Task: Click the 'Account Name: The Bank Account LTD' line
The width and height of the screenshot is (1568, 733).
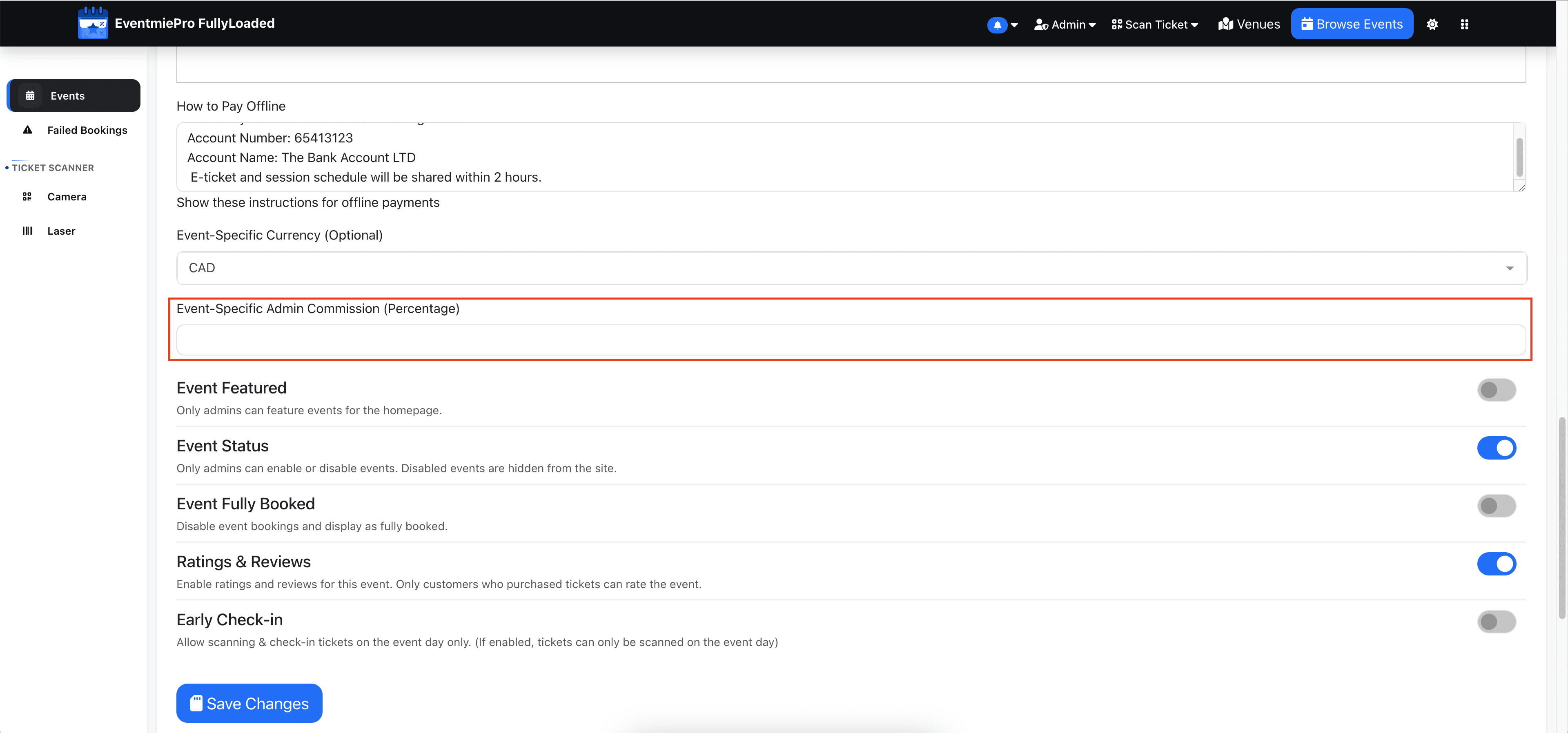Action: click(x=301, y=158)
